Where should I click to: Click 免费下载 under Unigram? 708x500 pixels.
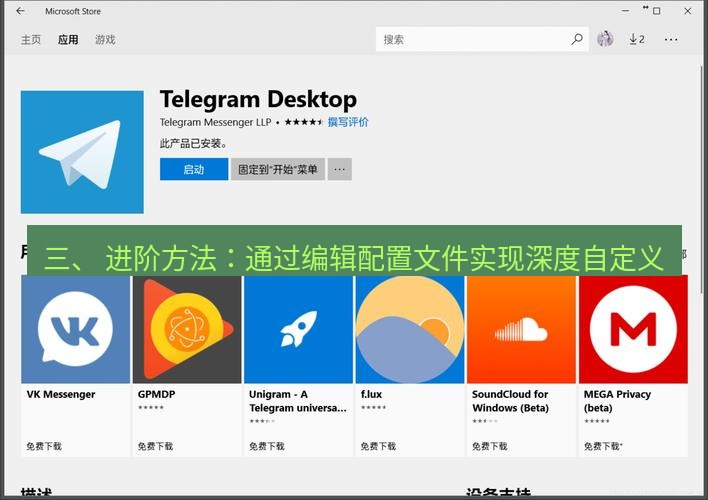(267, 446)
